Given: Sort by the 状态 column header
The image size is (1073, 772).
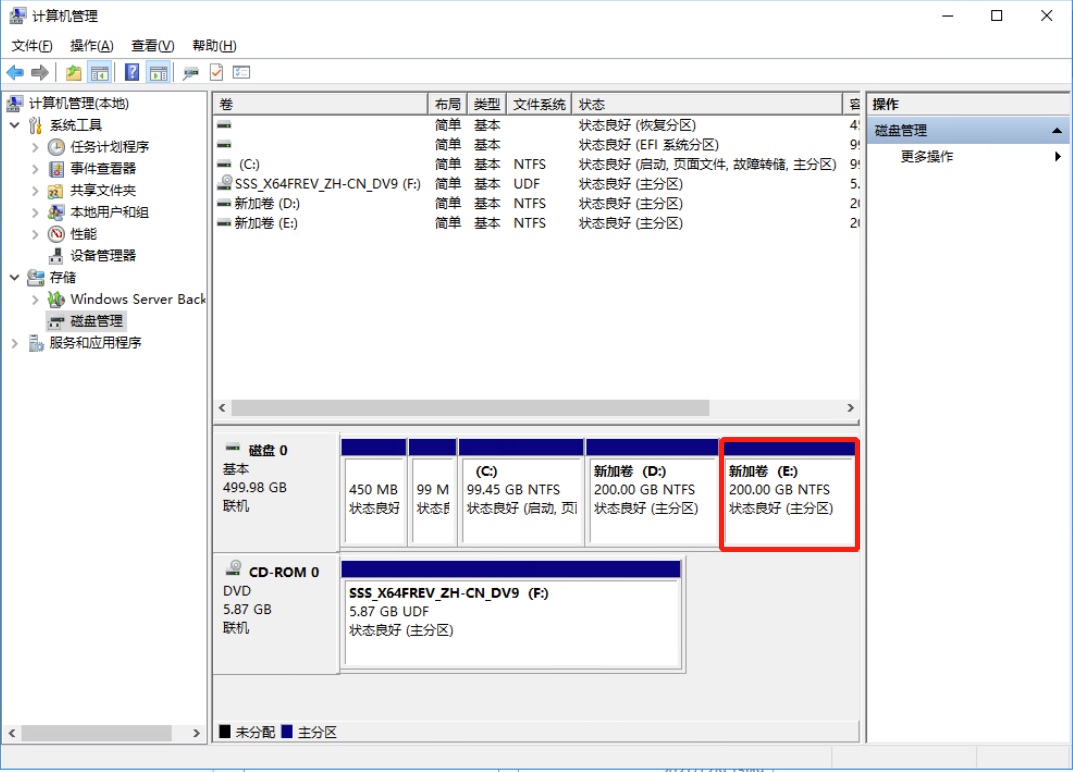Looking at the screenshot, I should click(x=707, y=104).
